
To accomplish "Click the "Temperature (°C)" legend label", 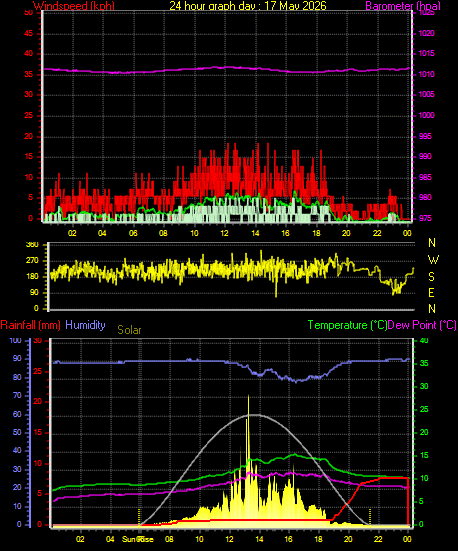I will (347, 325).
